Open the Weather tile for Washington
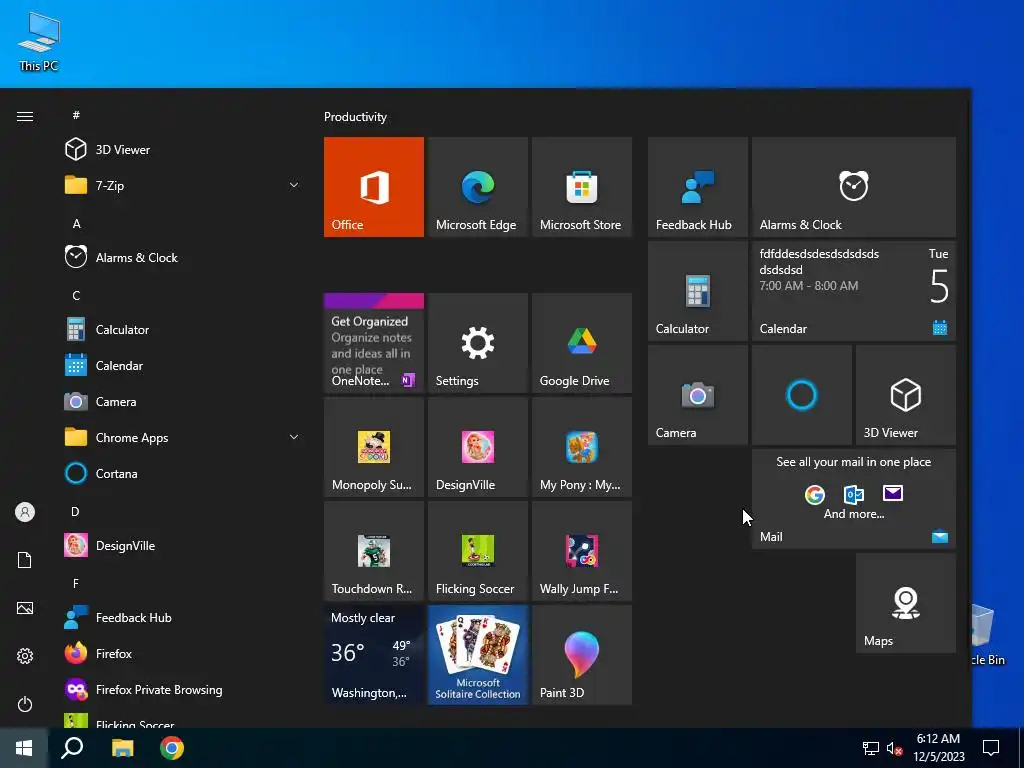The height and width of the screenshot is (768, 1024). coord(374,655)
